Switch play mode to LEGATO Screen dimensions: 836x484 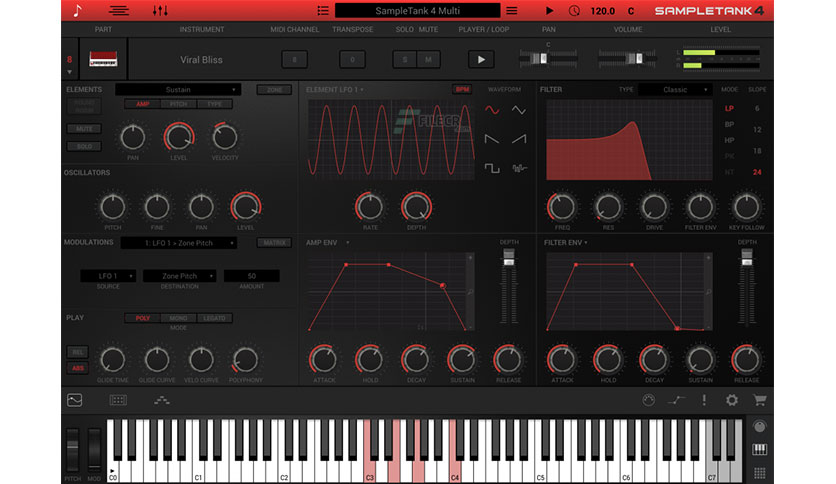click(x=214, y=318)
